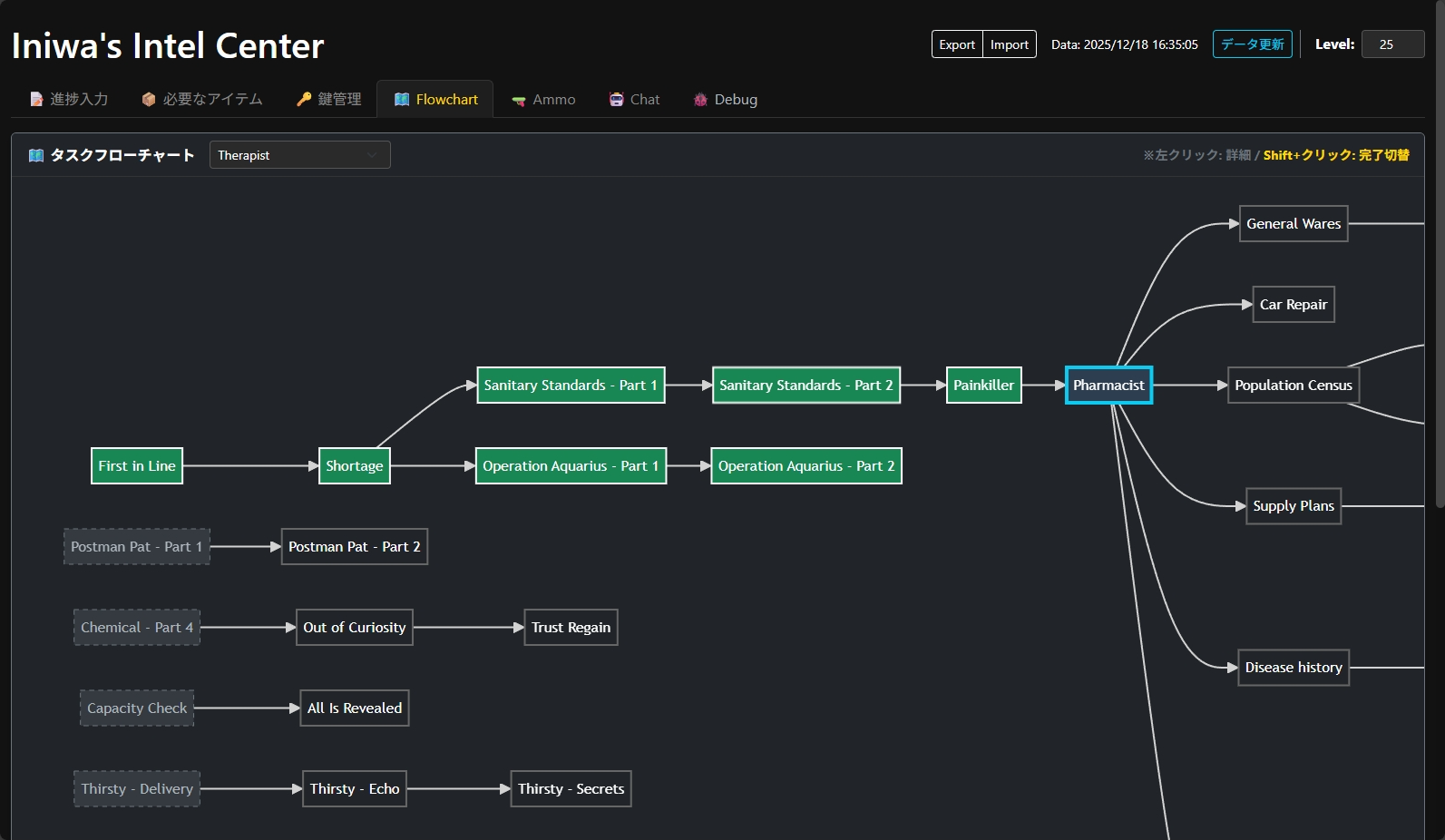Click the box icon for required items
The width and height of the screenshot is (1445, 840).
(x=149, y=100)
